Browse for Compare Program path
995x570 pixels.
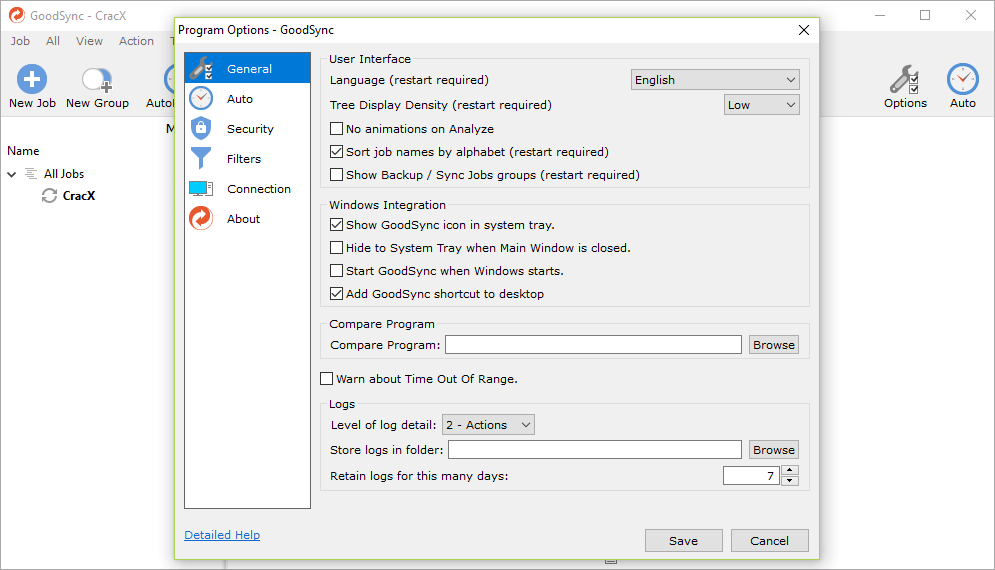(774, 345)
